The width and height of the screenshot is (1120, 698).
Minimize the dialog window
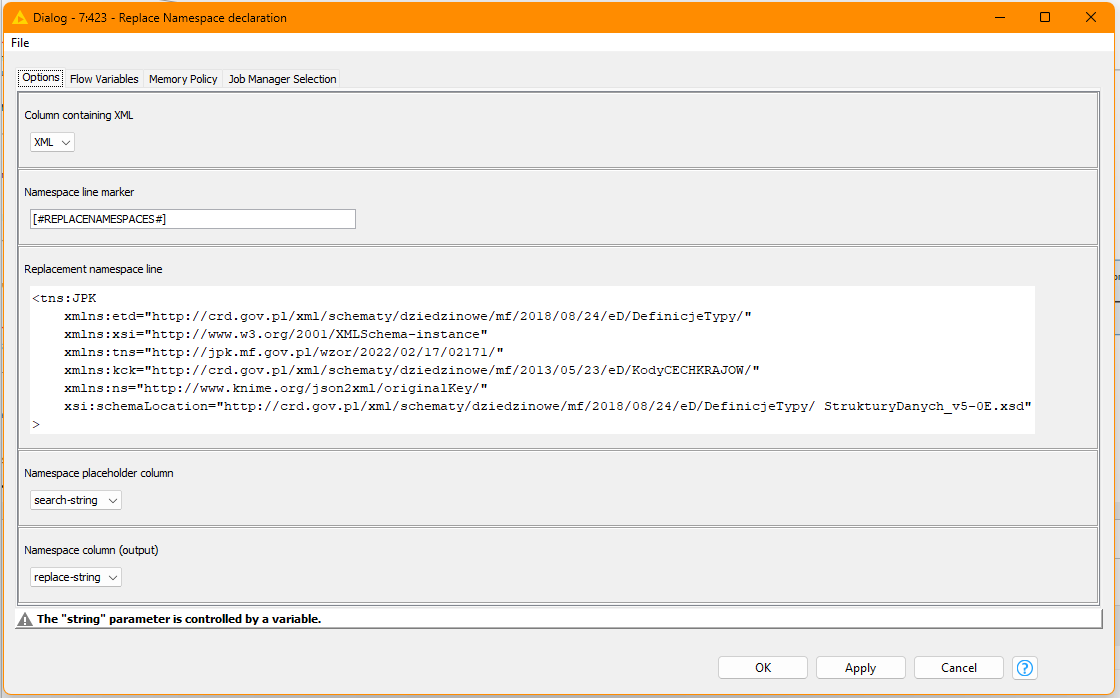(999, 17)
